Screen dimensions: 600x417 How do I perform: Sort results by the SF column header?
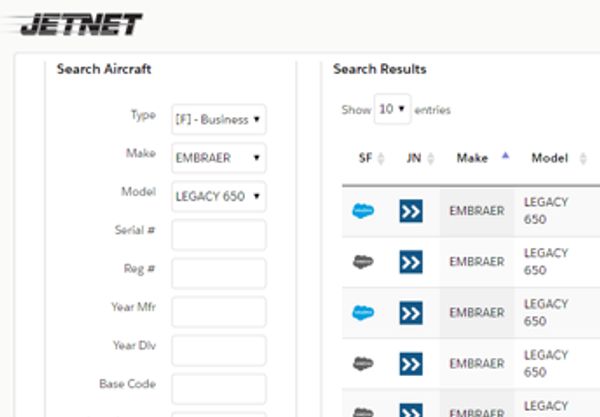[x=365, y=158]
